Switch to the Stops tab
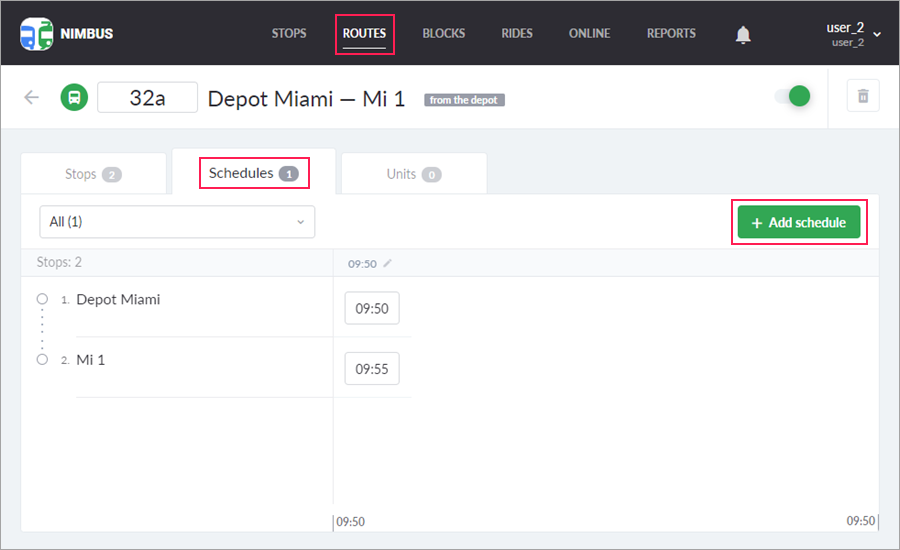 point(94,173)
